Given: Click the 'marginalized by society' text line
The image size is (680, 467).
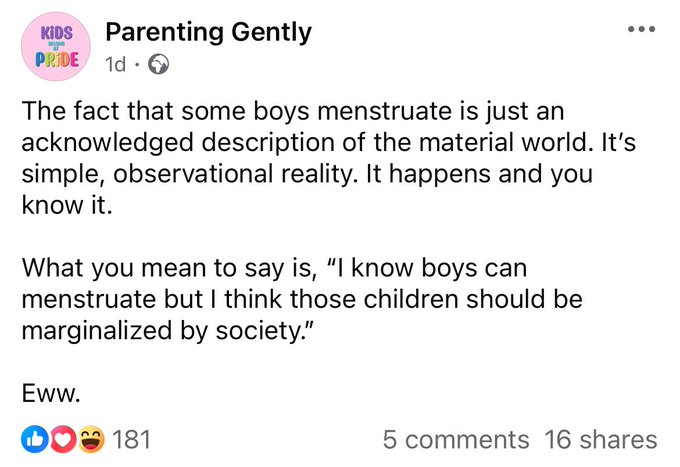Looking at the screenshot, I should (x=167, y=331).
